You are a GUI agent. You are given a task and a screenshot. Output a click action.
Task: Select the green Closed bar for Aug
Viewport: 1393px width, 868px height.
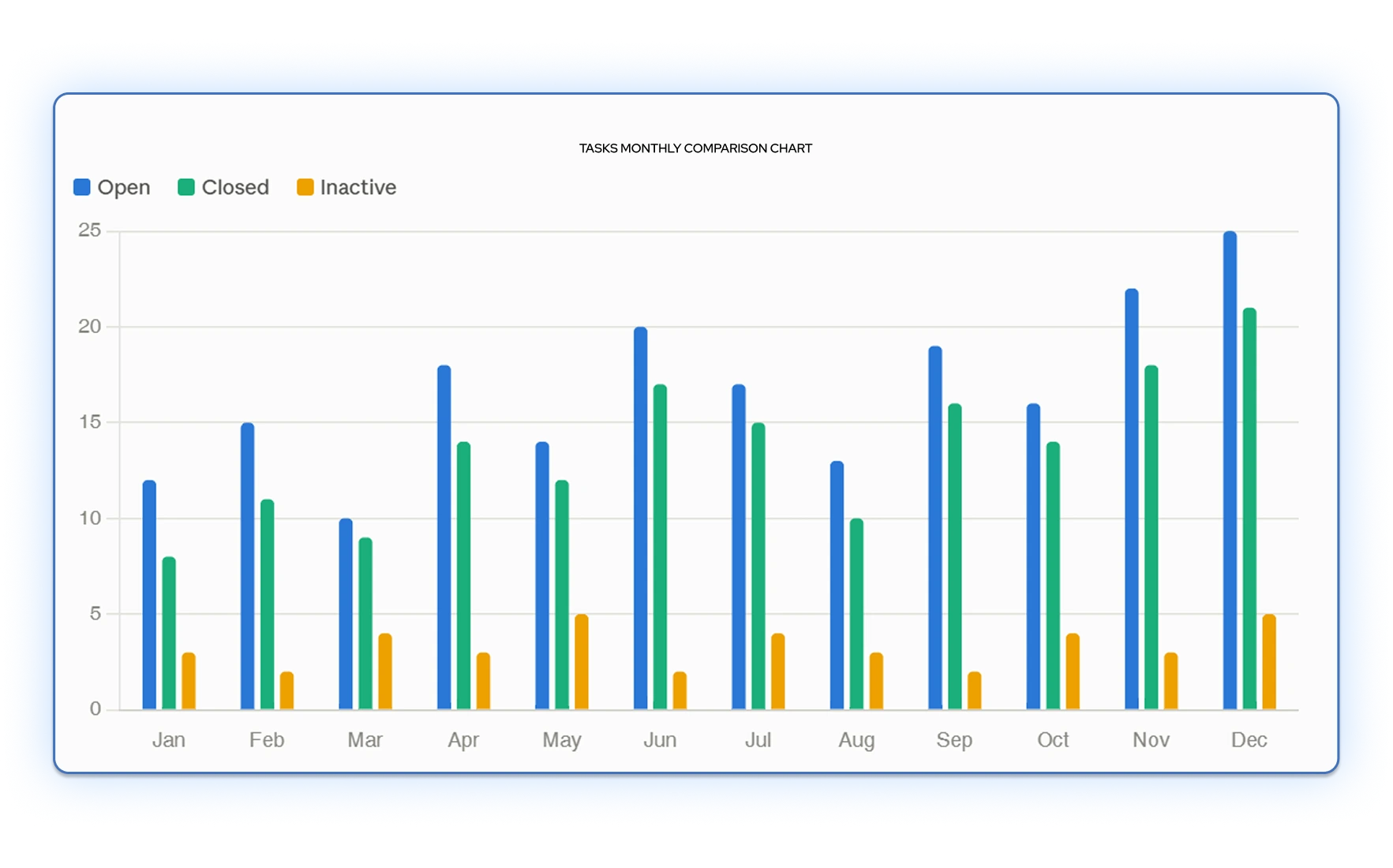pyautogui.click(x=856, y=614)
